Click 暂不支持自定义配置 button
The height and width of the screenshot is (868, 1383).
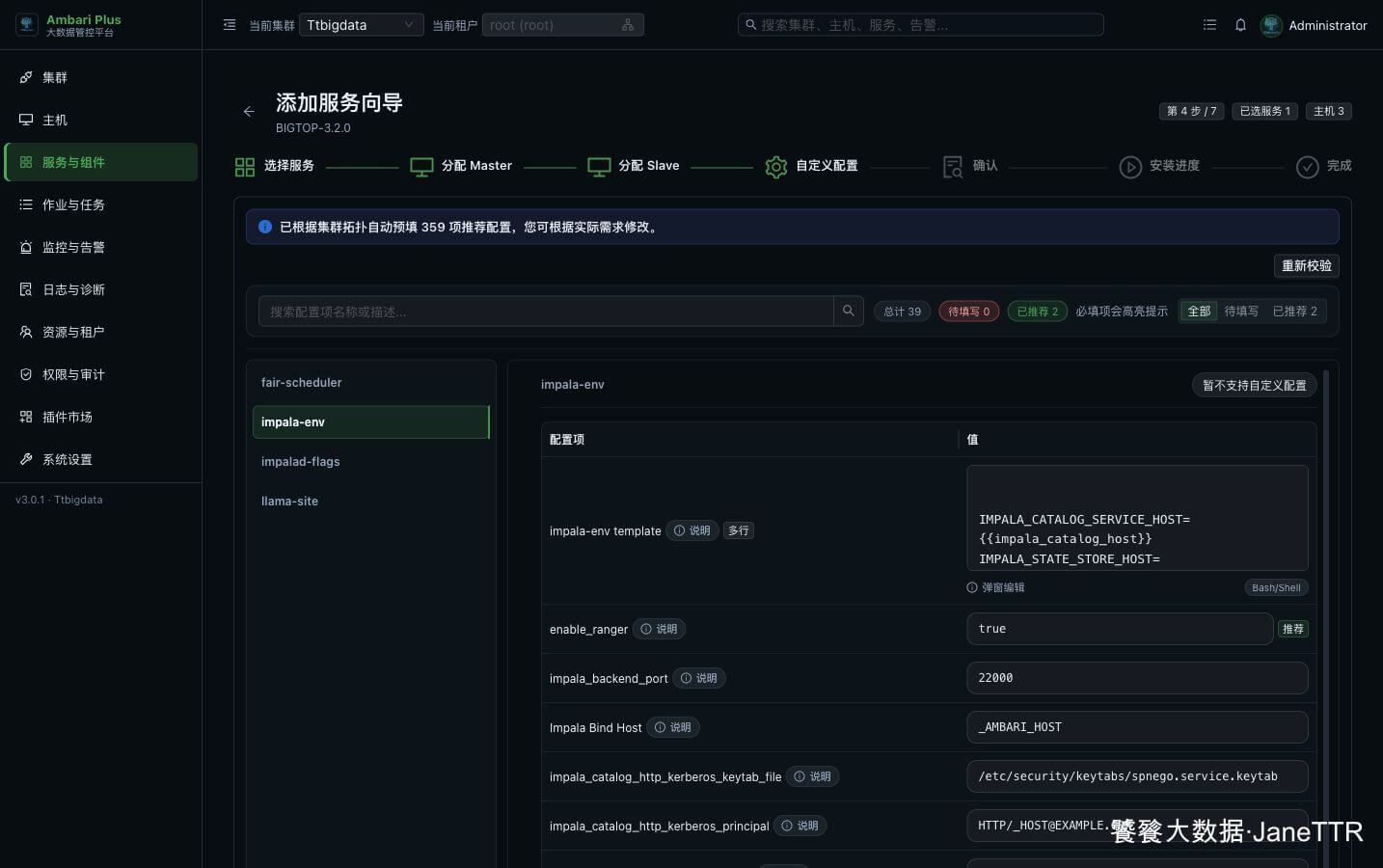[1254, 385]
